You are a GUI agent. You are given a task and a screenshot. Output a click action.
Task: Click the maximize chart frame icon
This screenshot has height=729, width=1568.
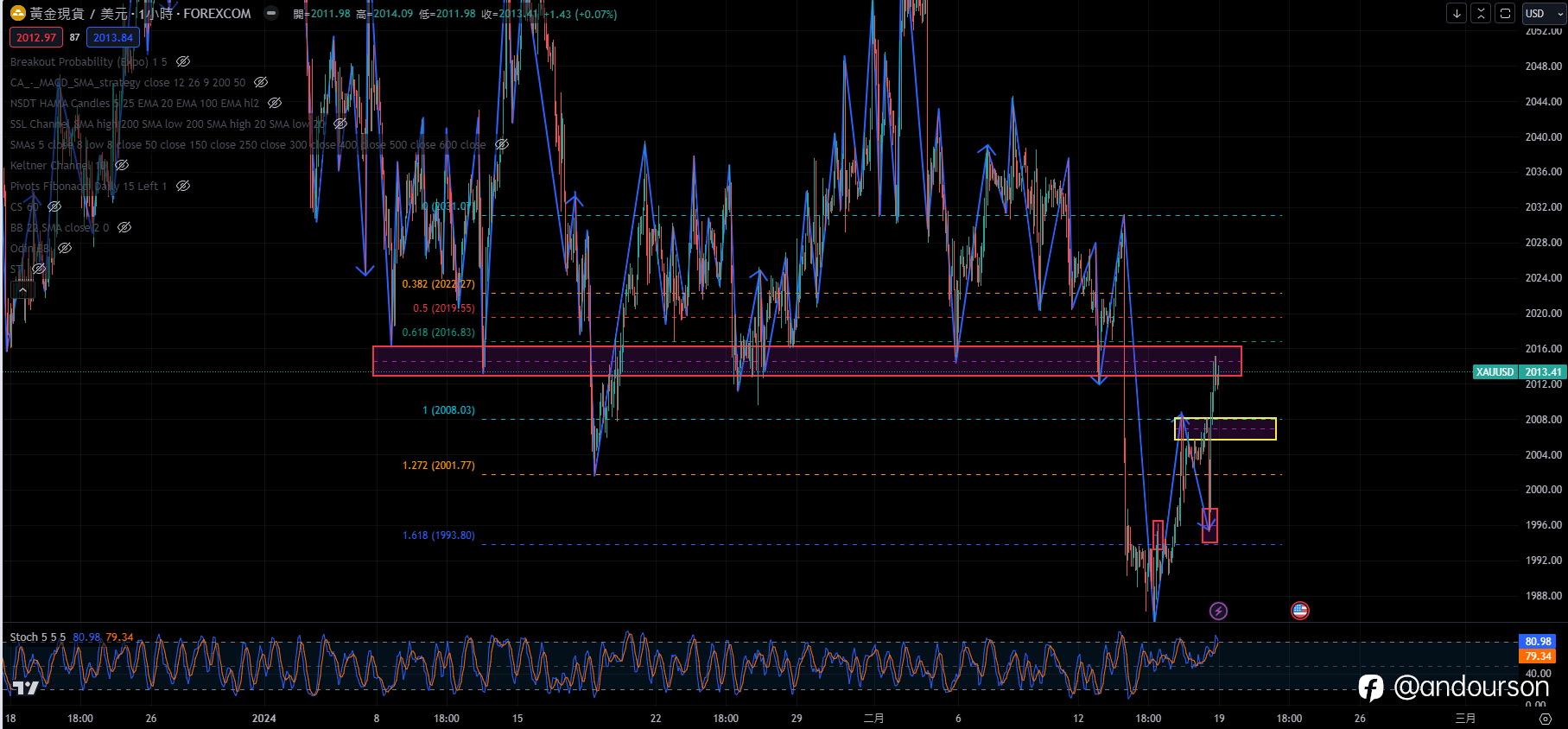1505,13
